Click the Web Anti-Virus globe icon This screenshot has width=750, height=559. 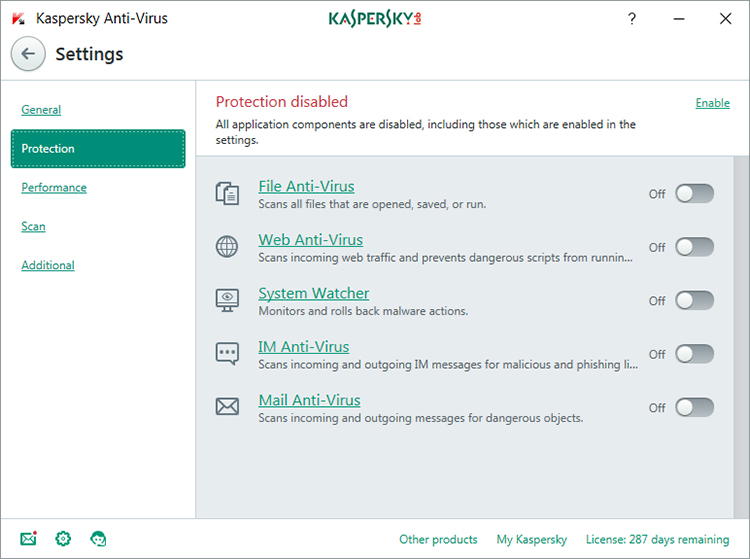227,247
